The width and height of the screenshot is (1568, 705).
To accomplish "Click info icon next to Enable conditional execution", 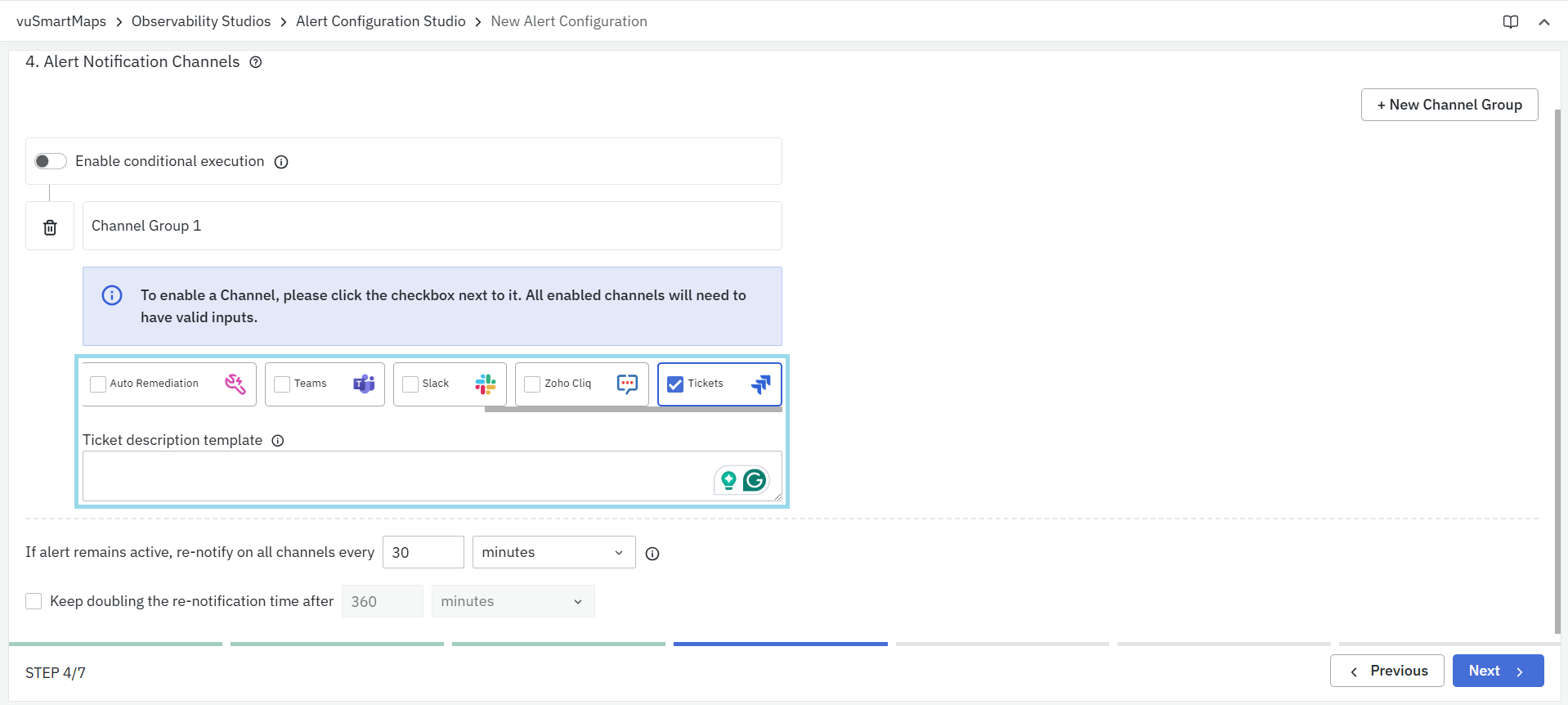I will click(281, 162).
